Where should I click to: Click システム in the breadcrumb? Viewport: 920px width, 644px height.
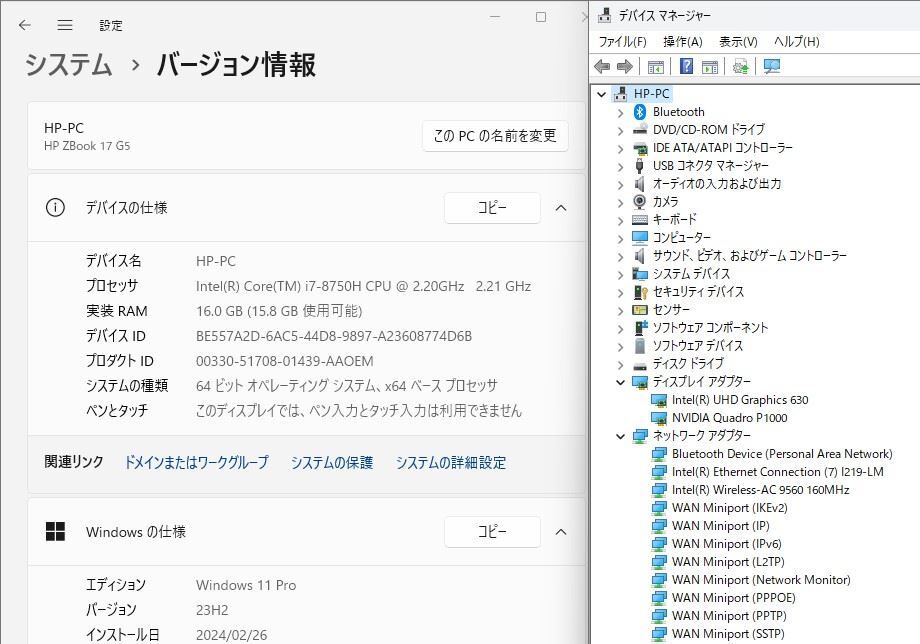click(x=69, y=64)
